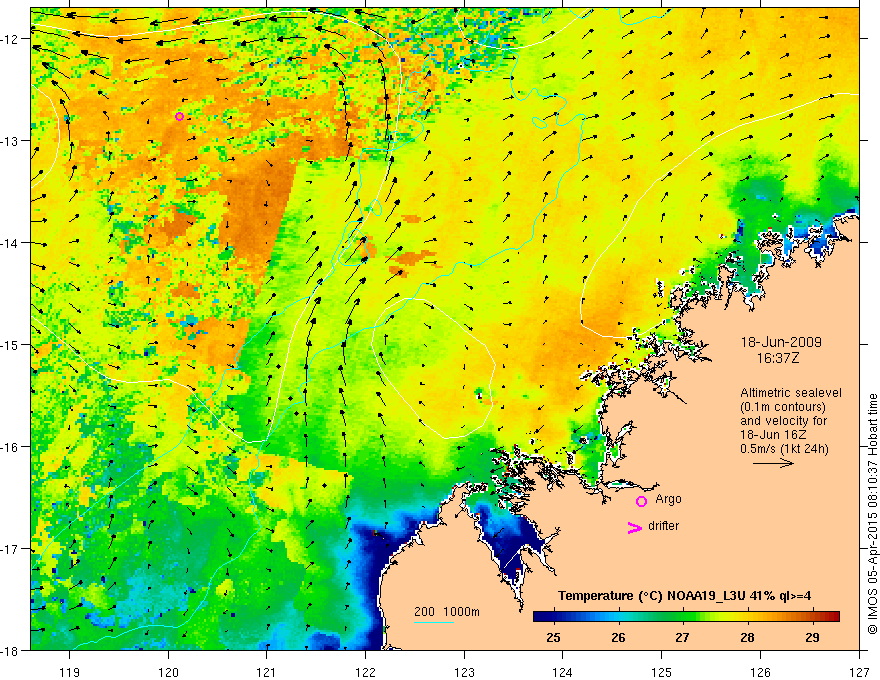Click the 18-Jun-2009 date label
This screenshot has width=880, height=680.
point(781,342)
